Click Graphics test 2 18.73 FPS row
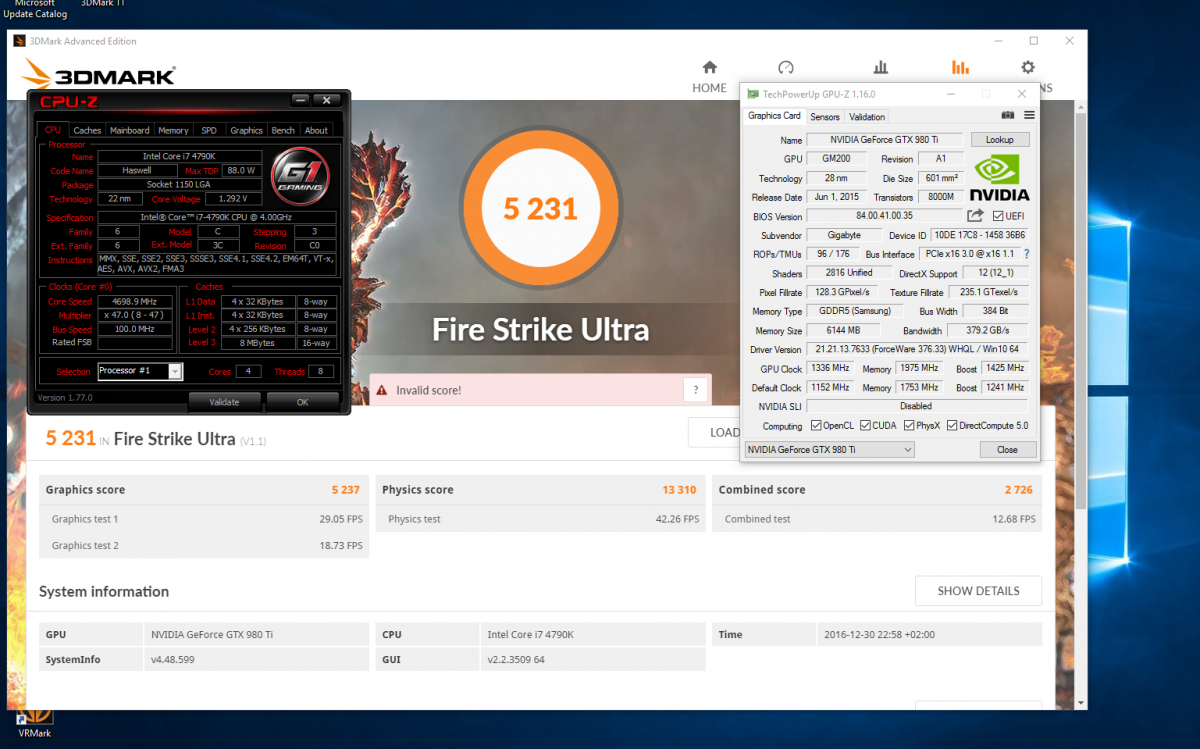Screen dimensions: 1200x749 (x=204, y=545)
